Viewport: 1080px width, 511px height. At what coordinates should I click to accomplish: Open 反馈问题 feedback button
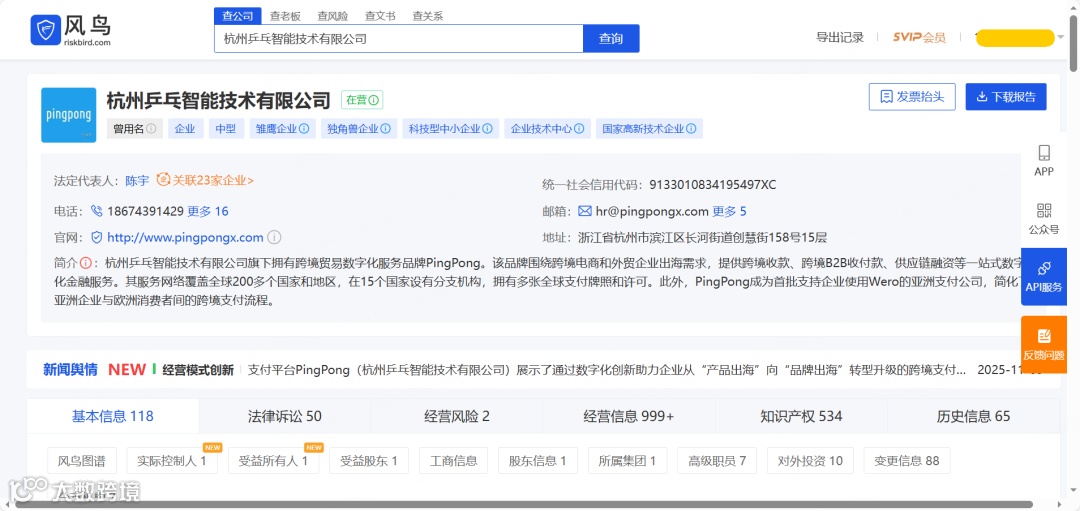point(1044,344)
